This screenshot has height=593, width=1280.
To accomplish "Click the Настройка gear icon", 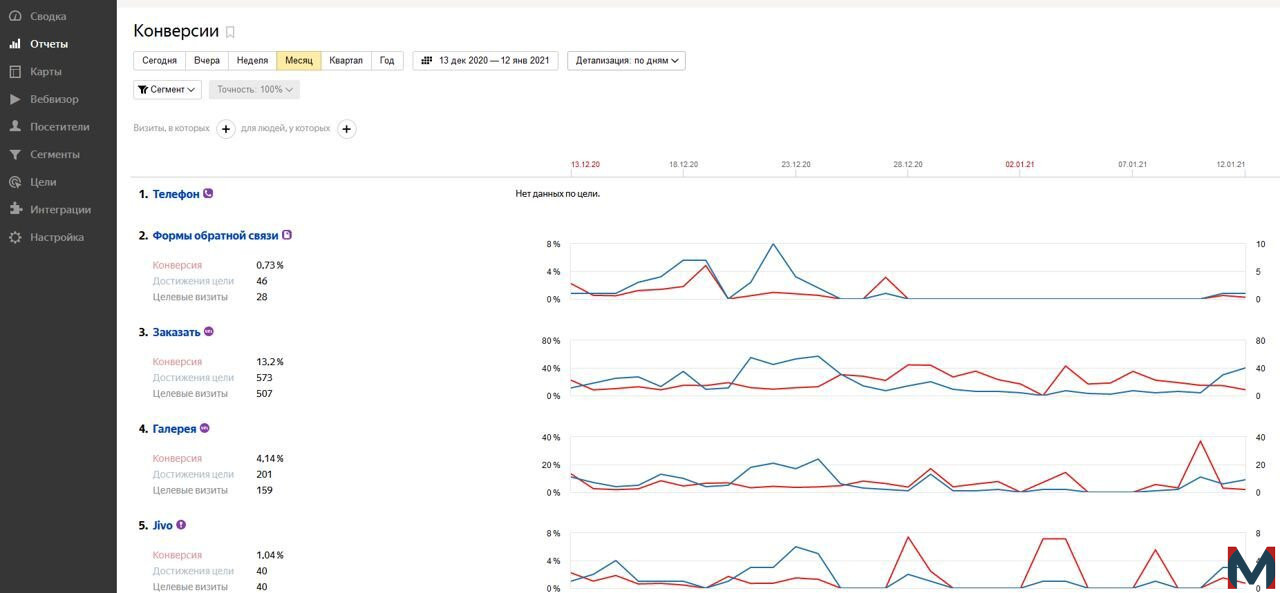I will point(15,238).
